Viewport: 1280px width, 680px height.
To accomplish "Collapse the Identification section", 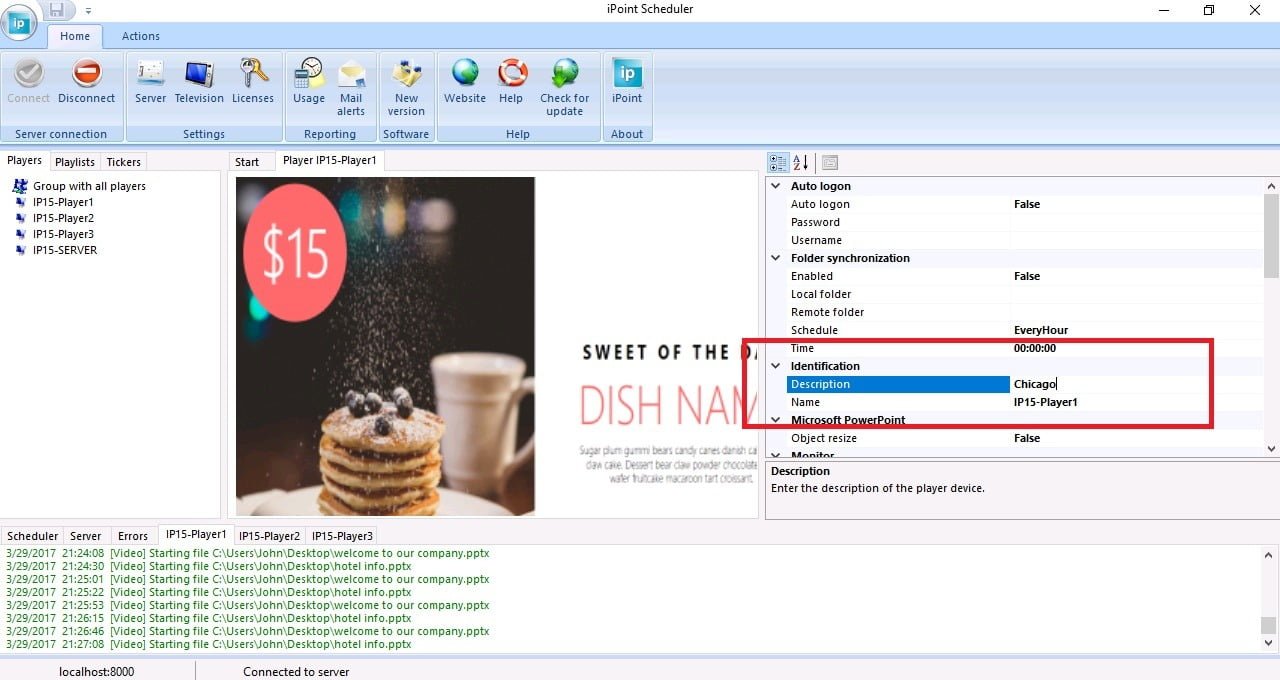I will pos(776,366).
